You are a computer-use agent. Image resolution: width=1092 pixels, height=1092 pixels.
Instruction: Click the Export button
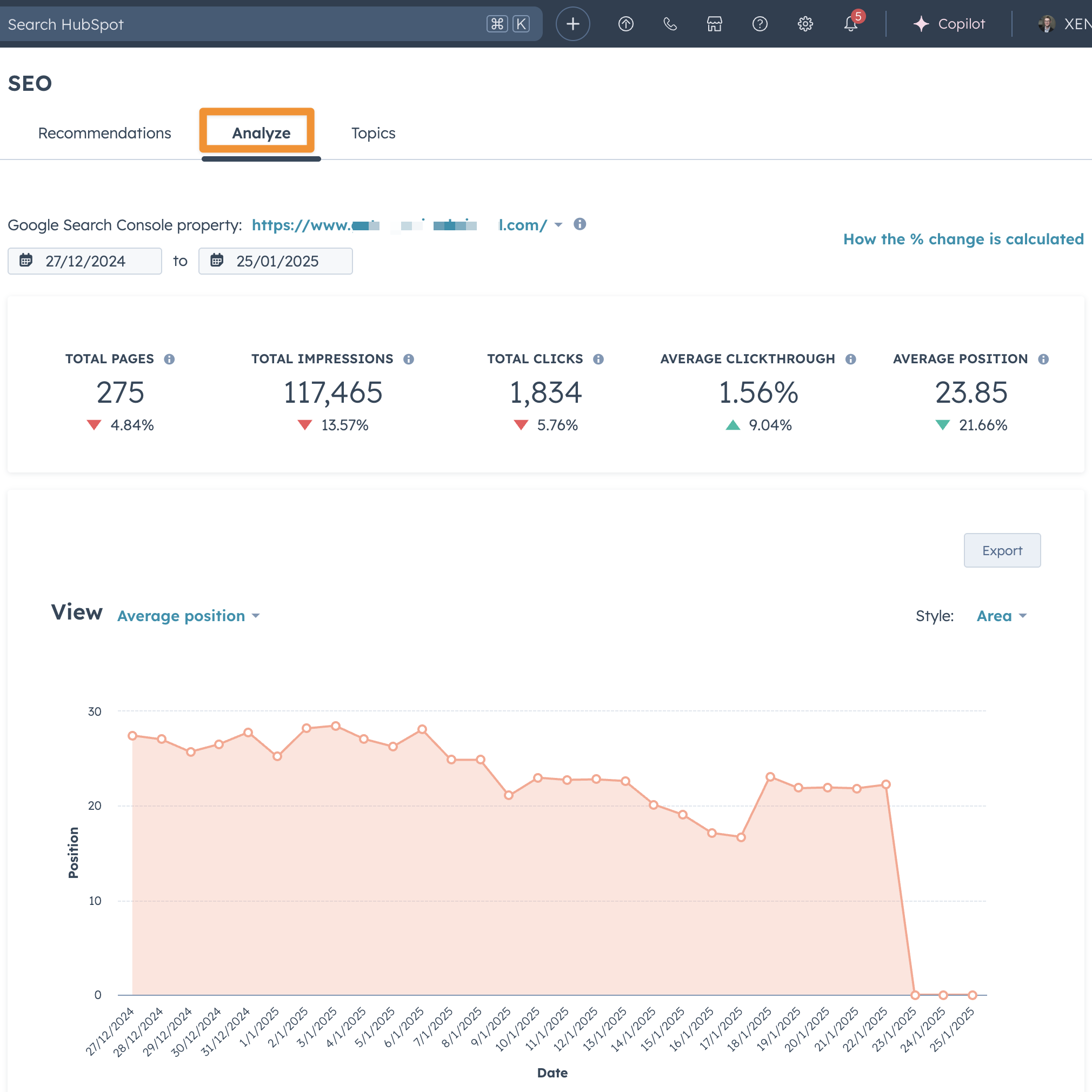coord(1002,550)
